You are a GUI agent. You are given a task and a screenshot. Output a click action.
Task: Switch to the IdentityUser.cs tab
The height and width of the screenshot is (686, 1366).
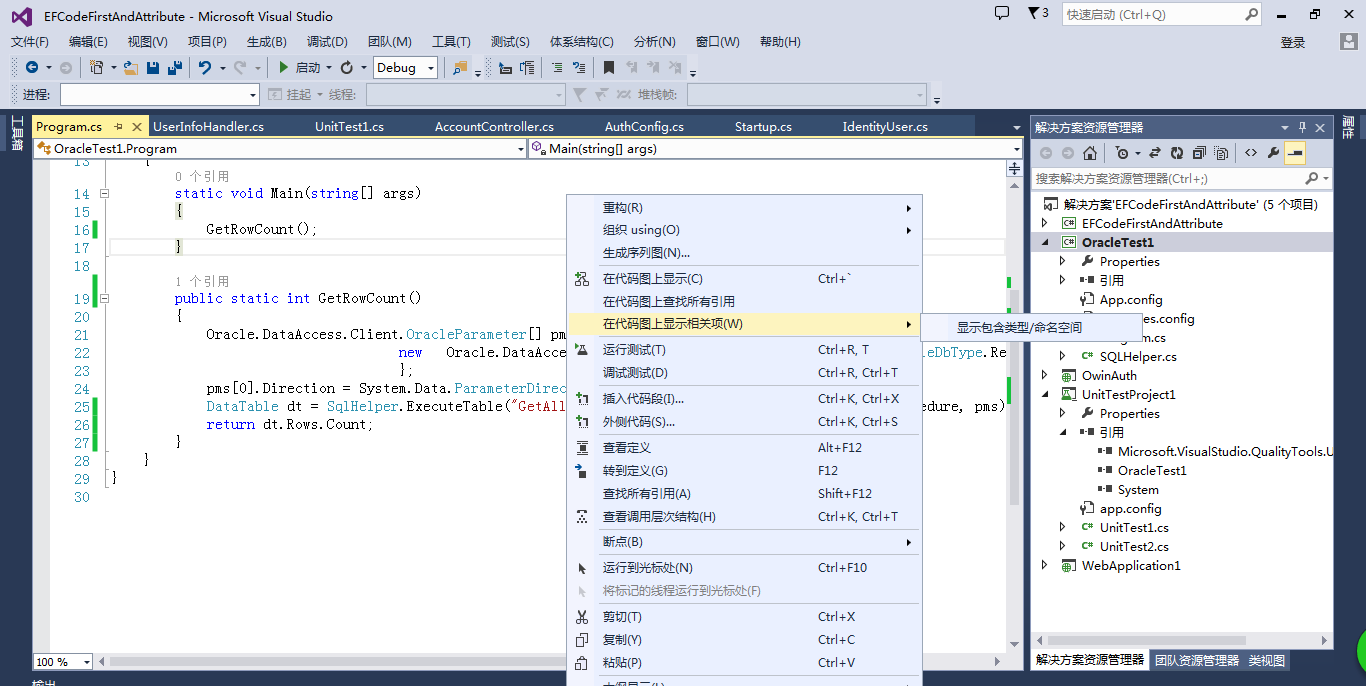[x=885, y=127]
